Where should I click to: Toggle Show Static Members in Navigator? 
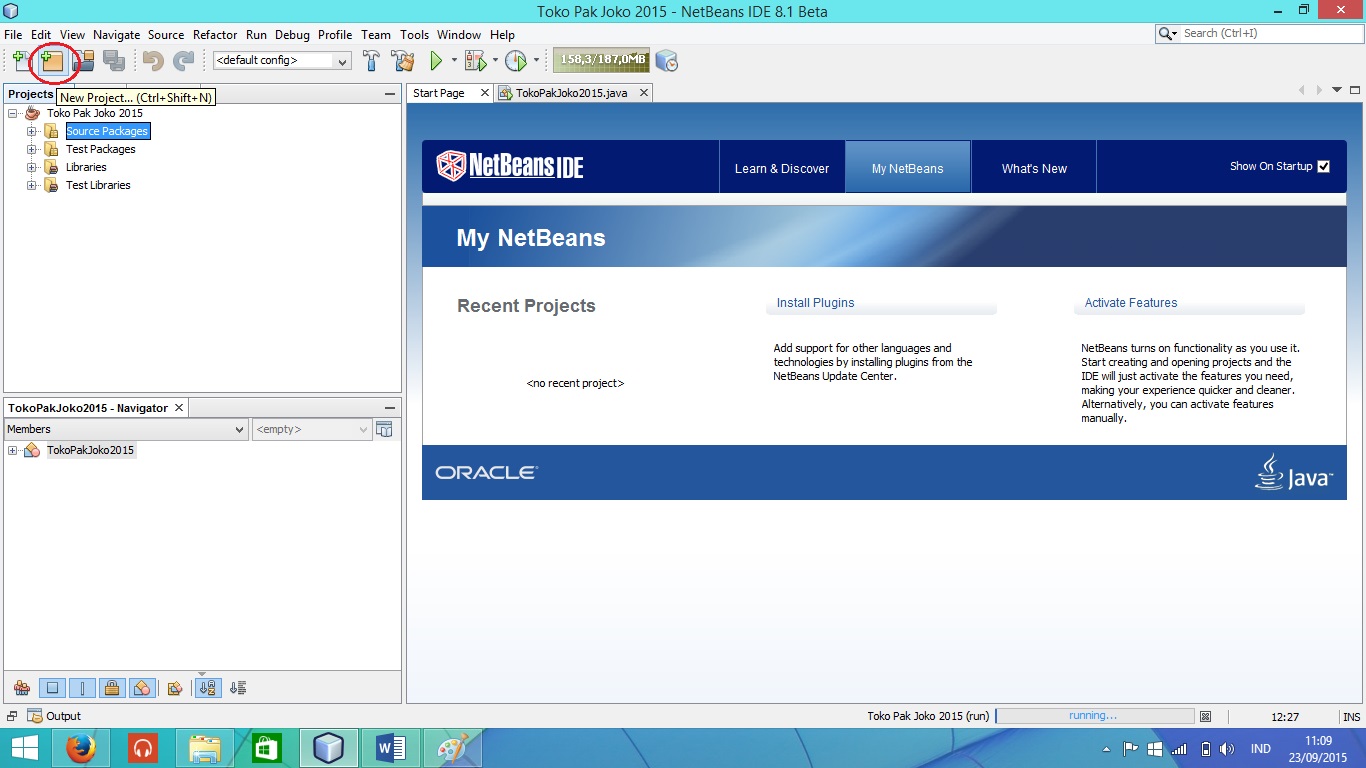(83, 688)
